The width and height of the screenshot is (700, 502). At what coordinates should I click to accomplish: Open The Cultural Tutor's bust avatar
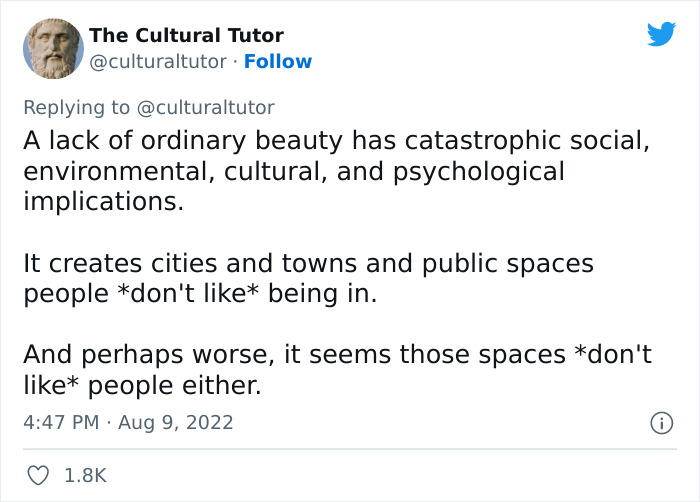click(53, 48)
